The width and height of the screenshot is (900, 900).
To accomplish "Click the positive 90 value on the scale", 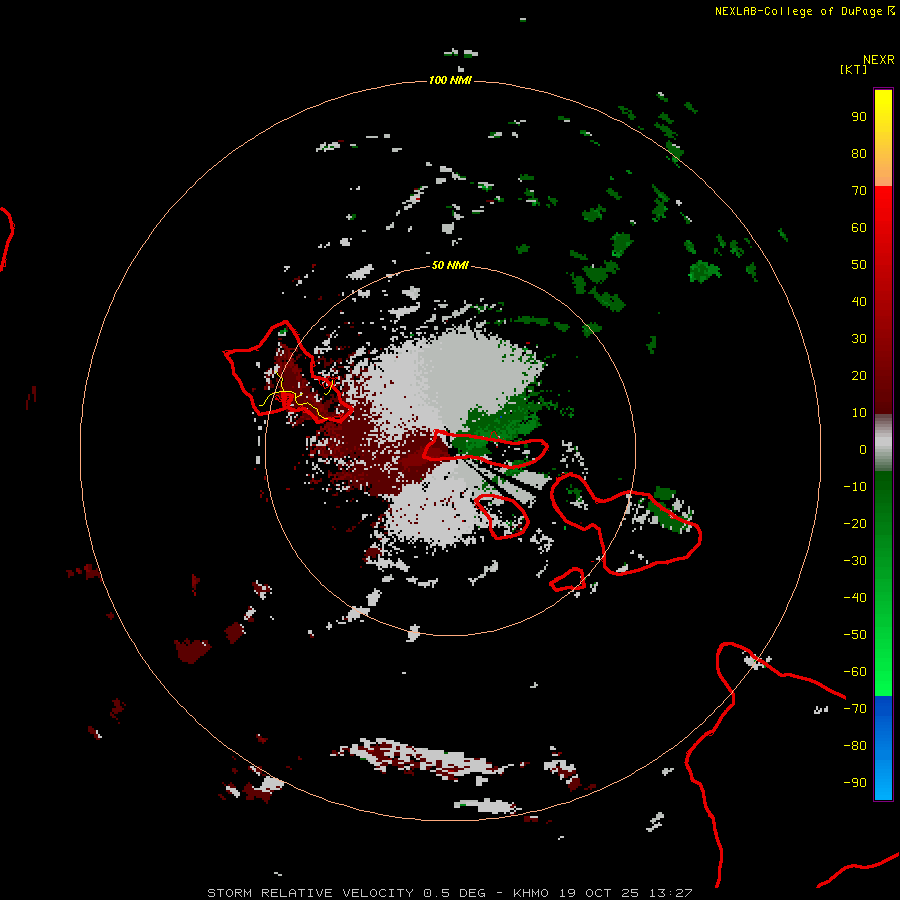I will 859,117.
